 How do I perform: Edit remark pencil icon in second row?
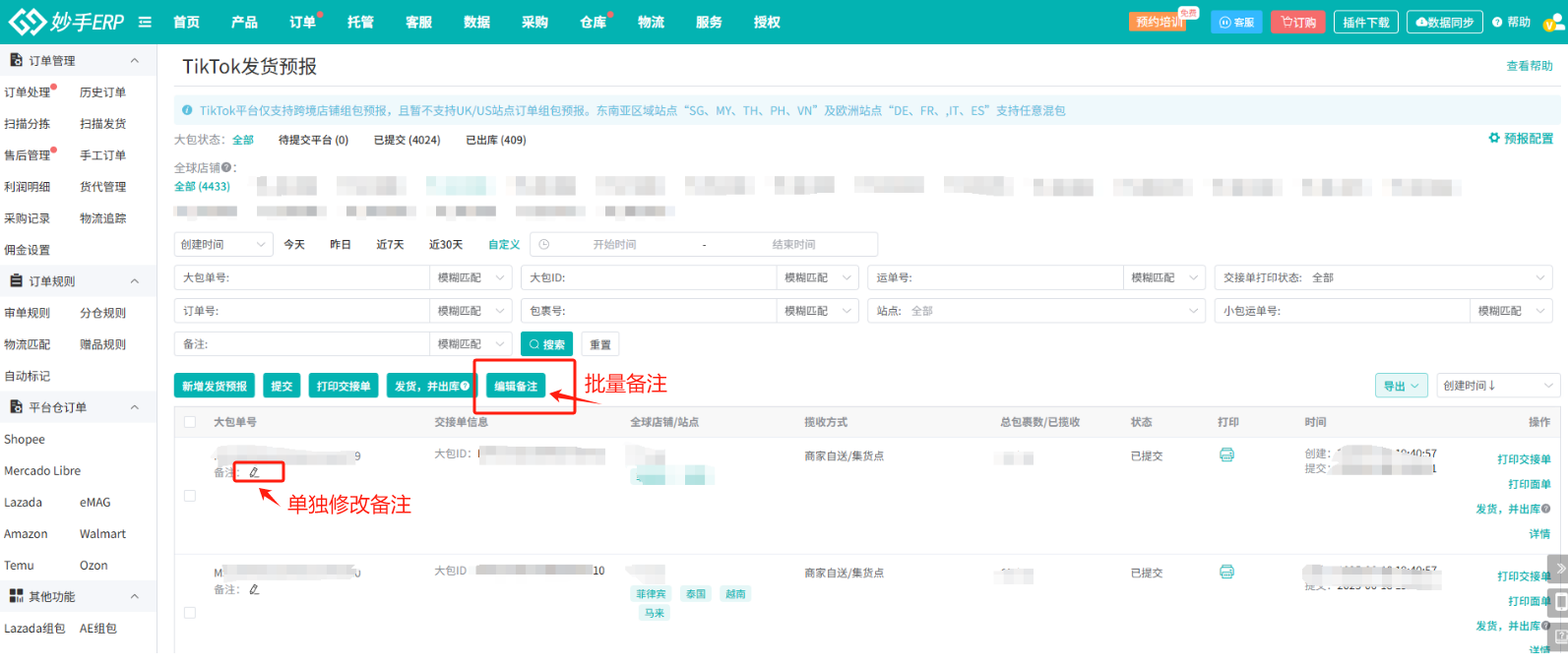click(254, 589)
